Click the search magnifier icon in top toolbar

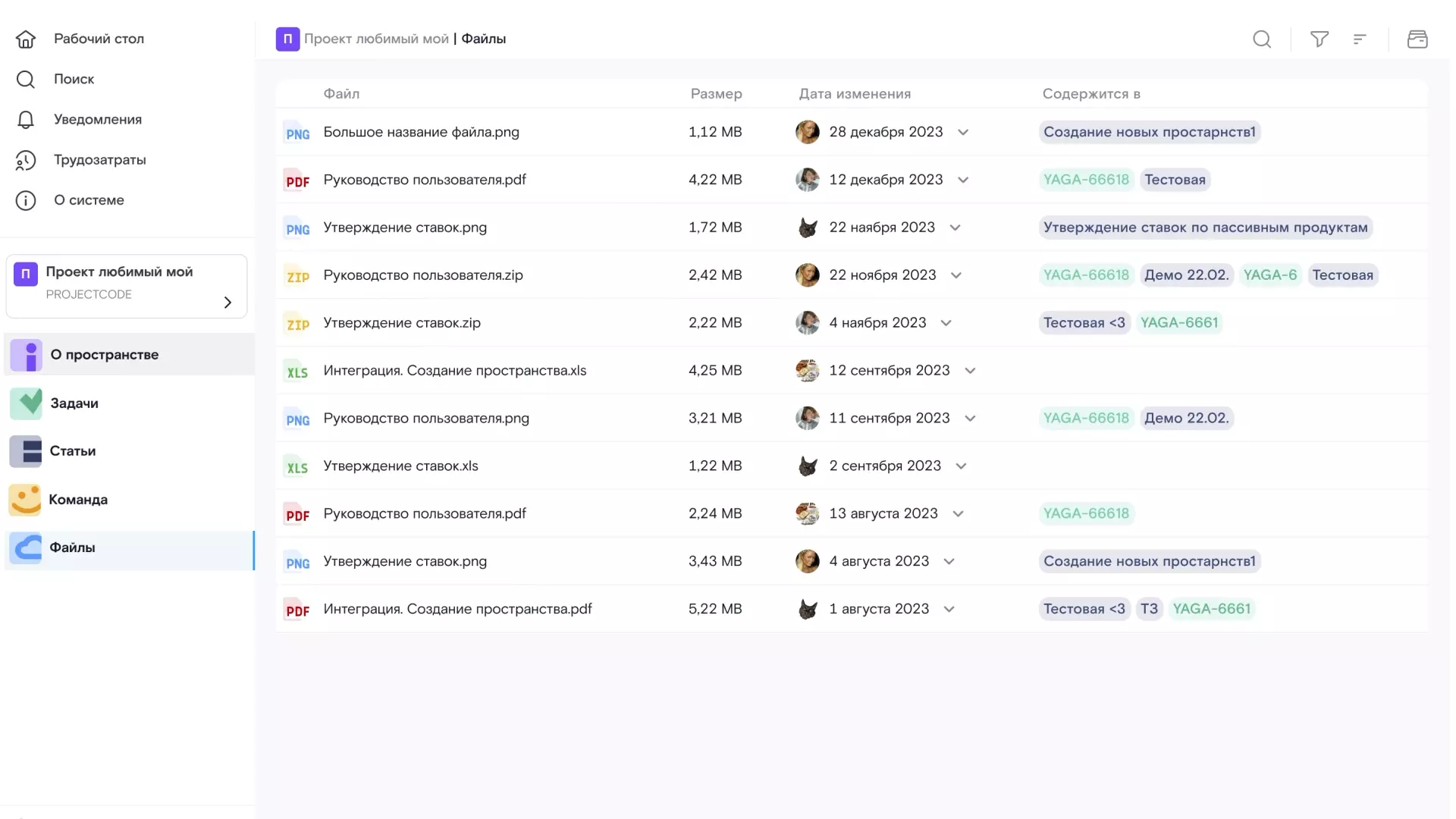[1262, 39]
